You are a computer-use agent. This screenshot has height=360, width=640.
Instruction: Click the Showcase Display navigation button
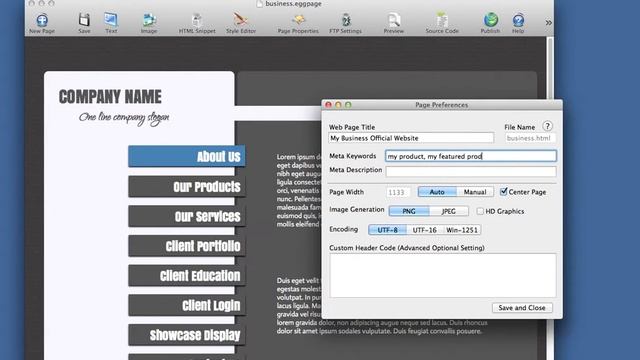187,335
